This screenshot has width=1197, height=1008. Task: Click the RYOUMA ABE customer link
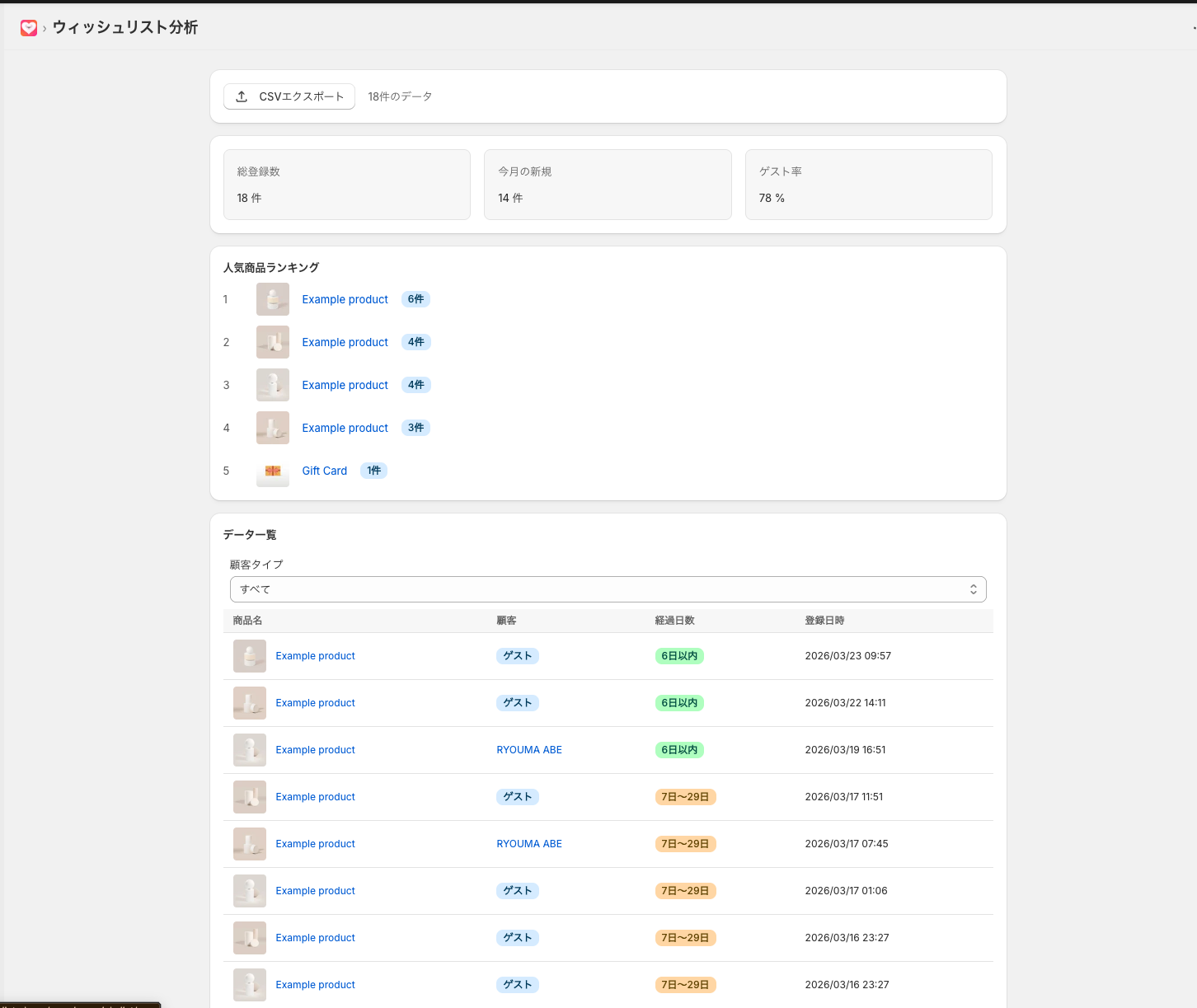click(529, 750)
